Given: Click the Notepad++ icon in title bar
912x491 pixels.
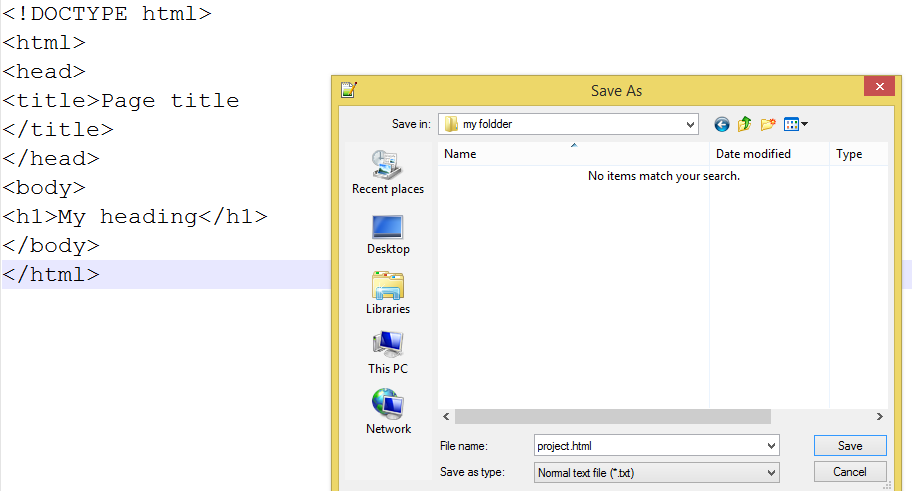Looking at the screenshot, I should pyautogui.click(x=348, y=90).
